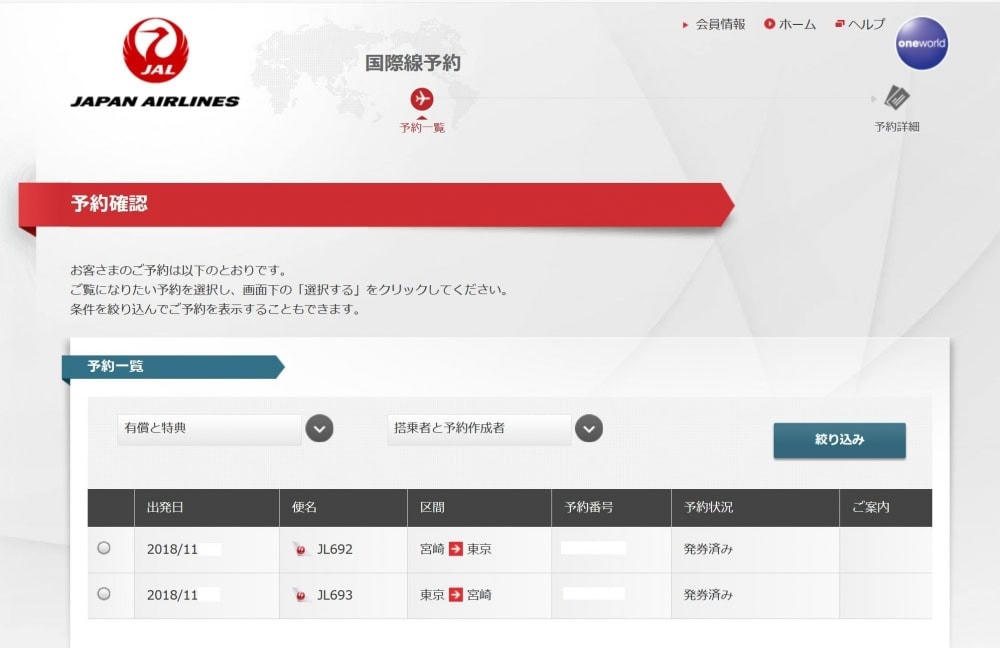
Task: Open the oneworld alliance logo
Action: tap(921, 43)
